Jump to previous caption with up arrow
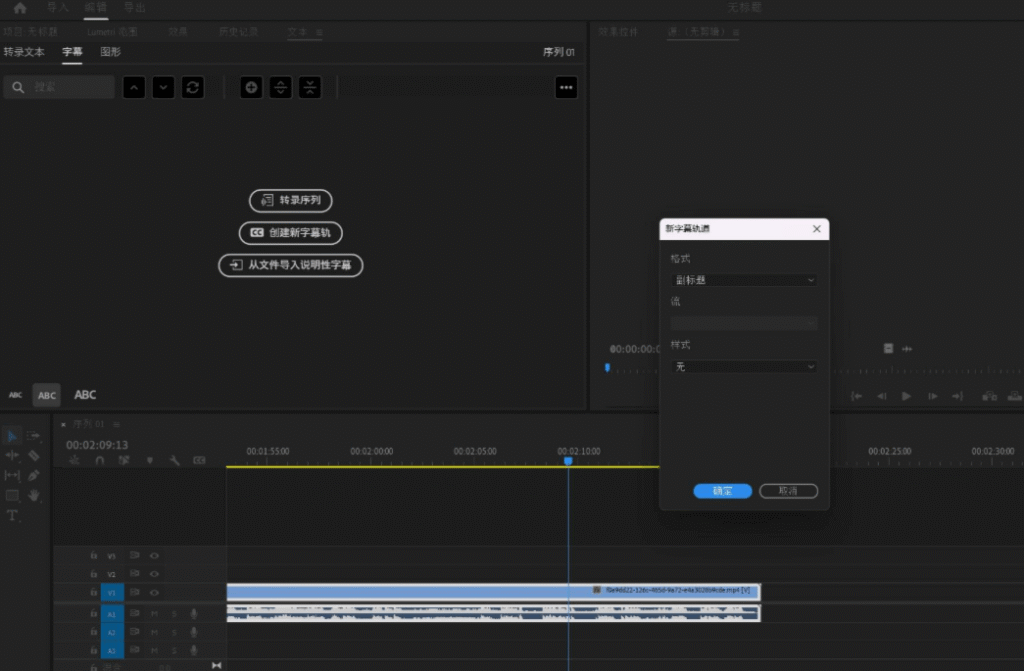 click(x=134, y=88)
